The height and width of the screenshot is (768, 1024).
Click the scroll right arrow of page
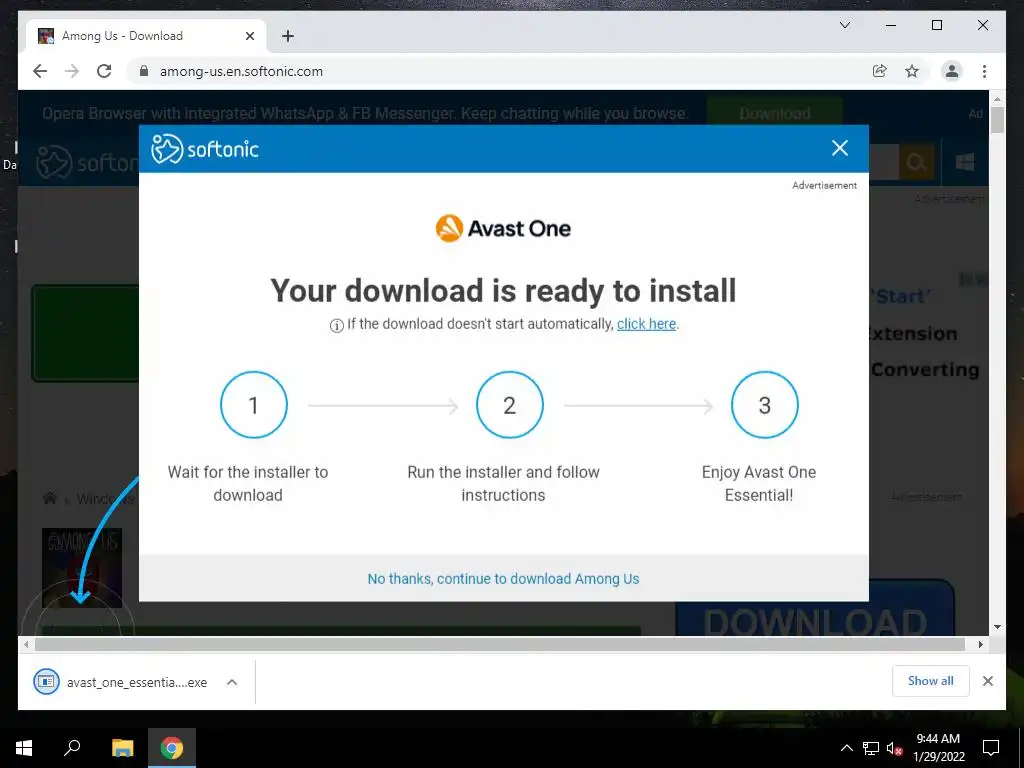coord(980,645)
